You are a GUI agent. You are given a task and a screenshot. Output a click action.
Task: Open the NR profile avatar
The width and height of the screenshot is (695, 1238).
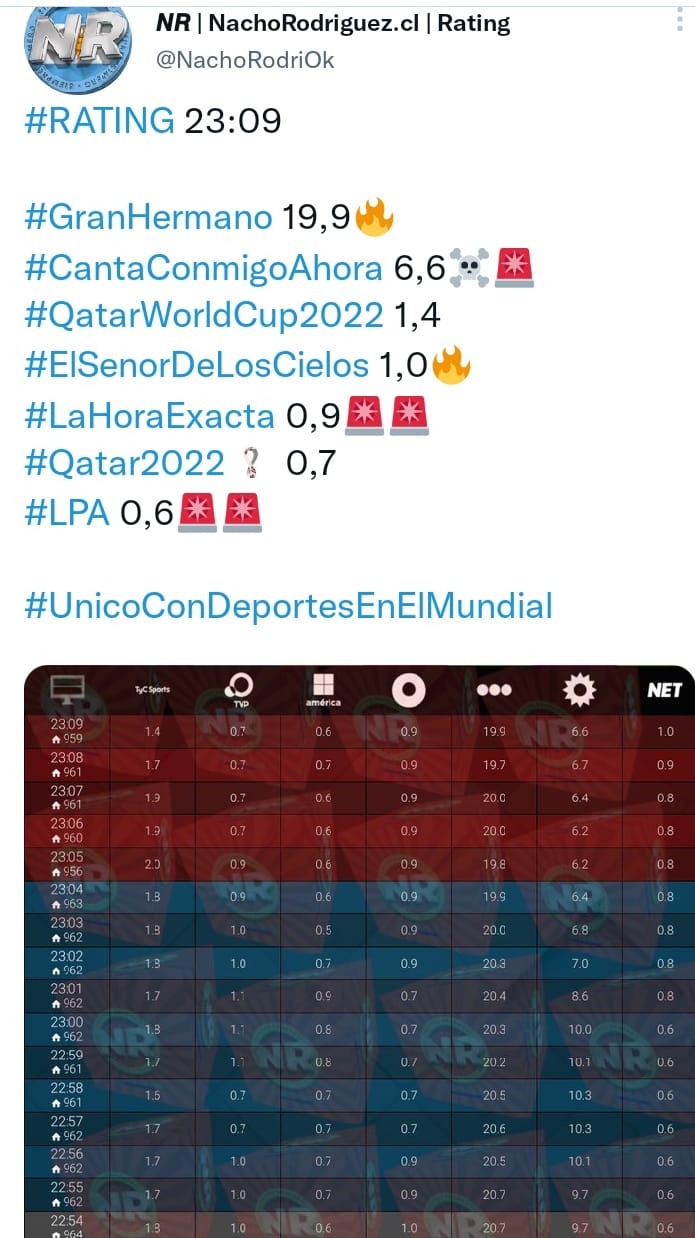tap(78, 46)
